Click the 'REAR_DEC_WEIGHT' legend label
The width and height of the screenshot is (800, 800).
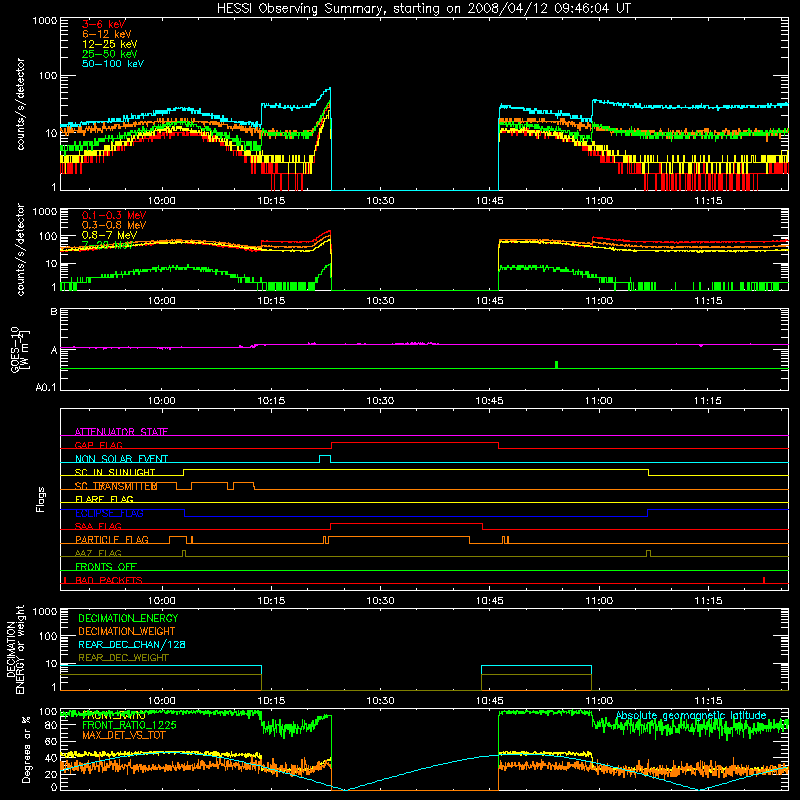tap(123, 658)
